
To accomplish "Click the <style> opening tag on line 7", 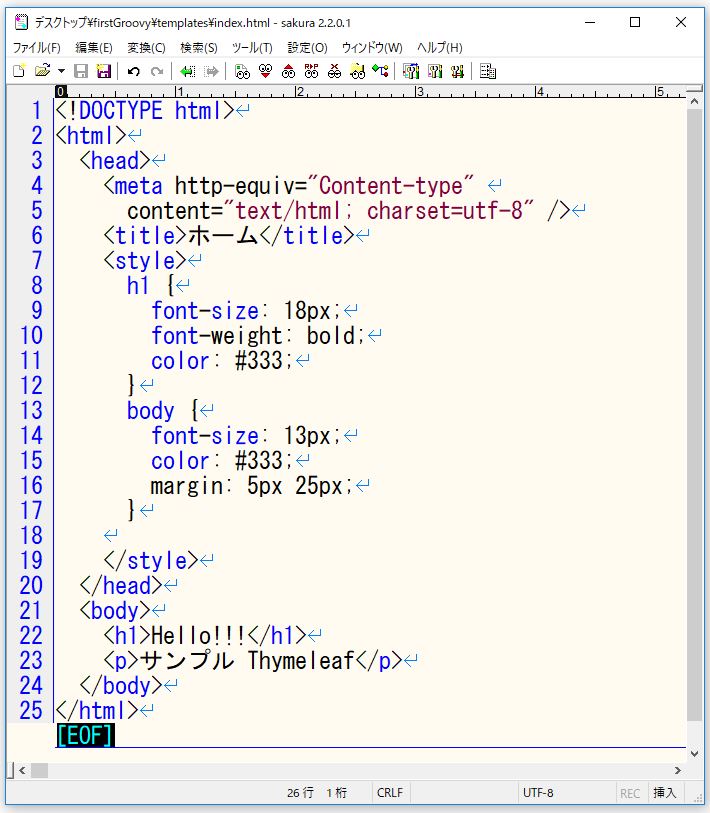I will (x=145, y=260).
